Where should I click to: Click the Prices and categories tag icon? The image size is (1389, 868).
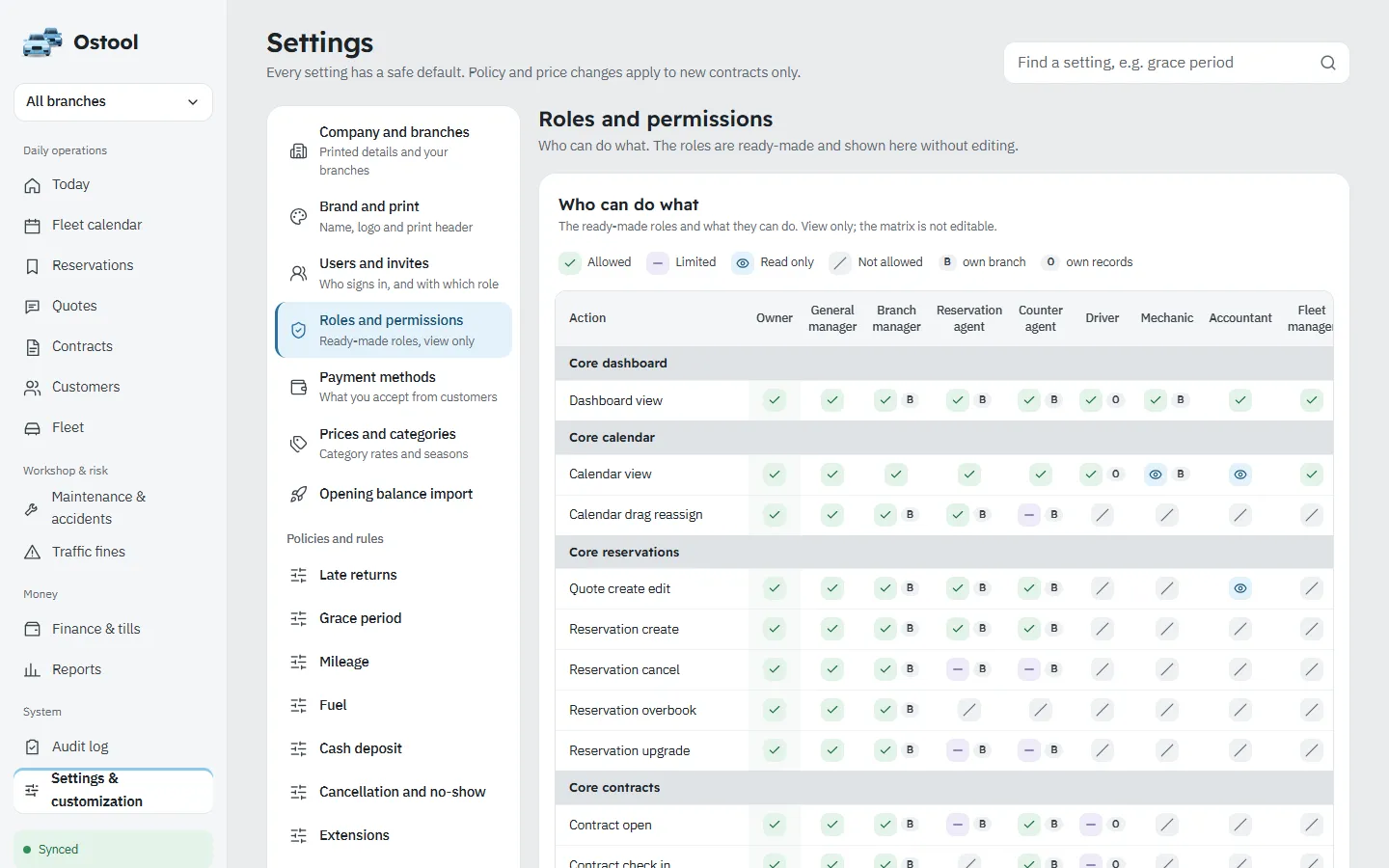coord(299,445)
